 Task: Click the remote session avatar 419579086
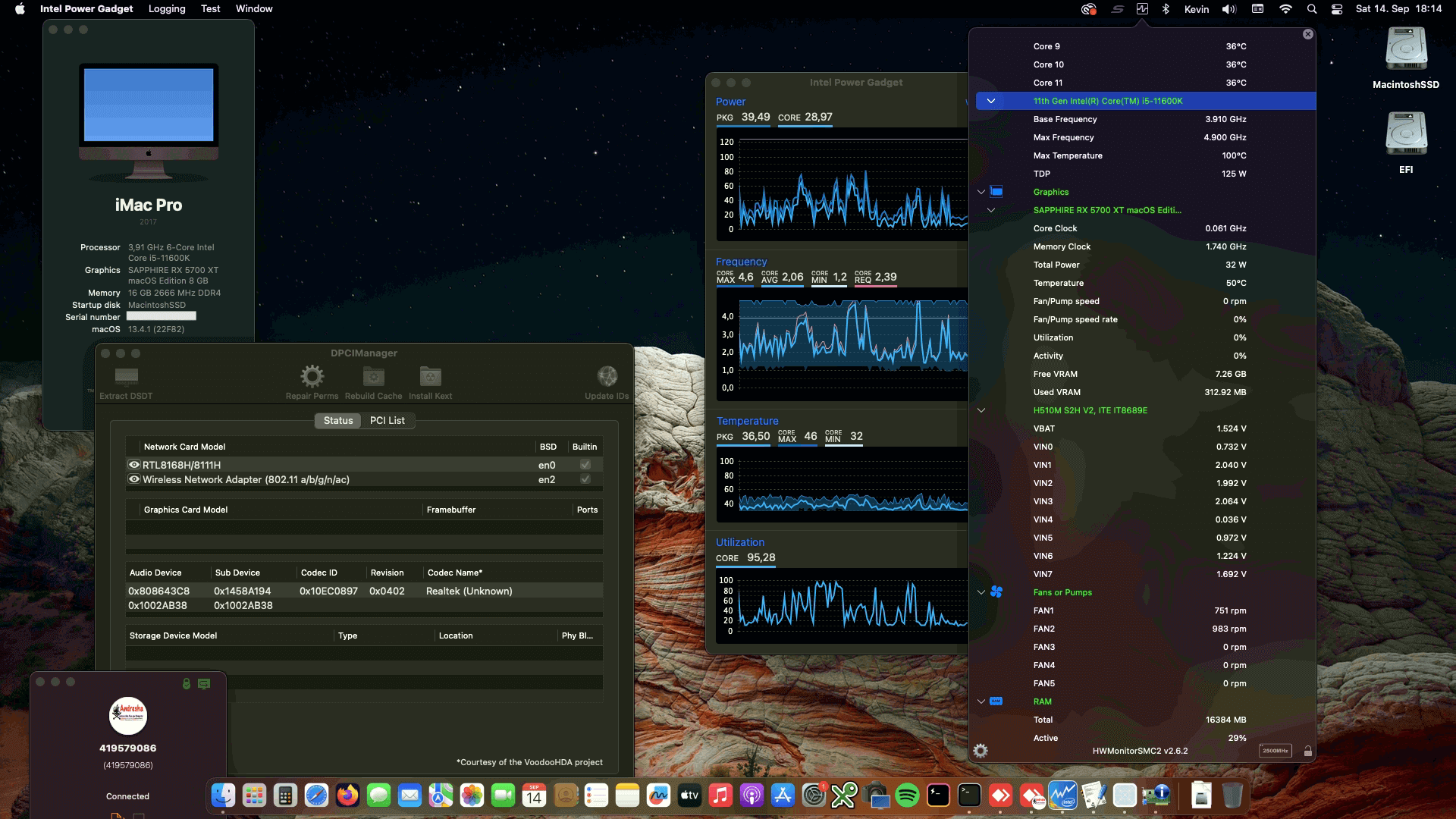point(128,715)
